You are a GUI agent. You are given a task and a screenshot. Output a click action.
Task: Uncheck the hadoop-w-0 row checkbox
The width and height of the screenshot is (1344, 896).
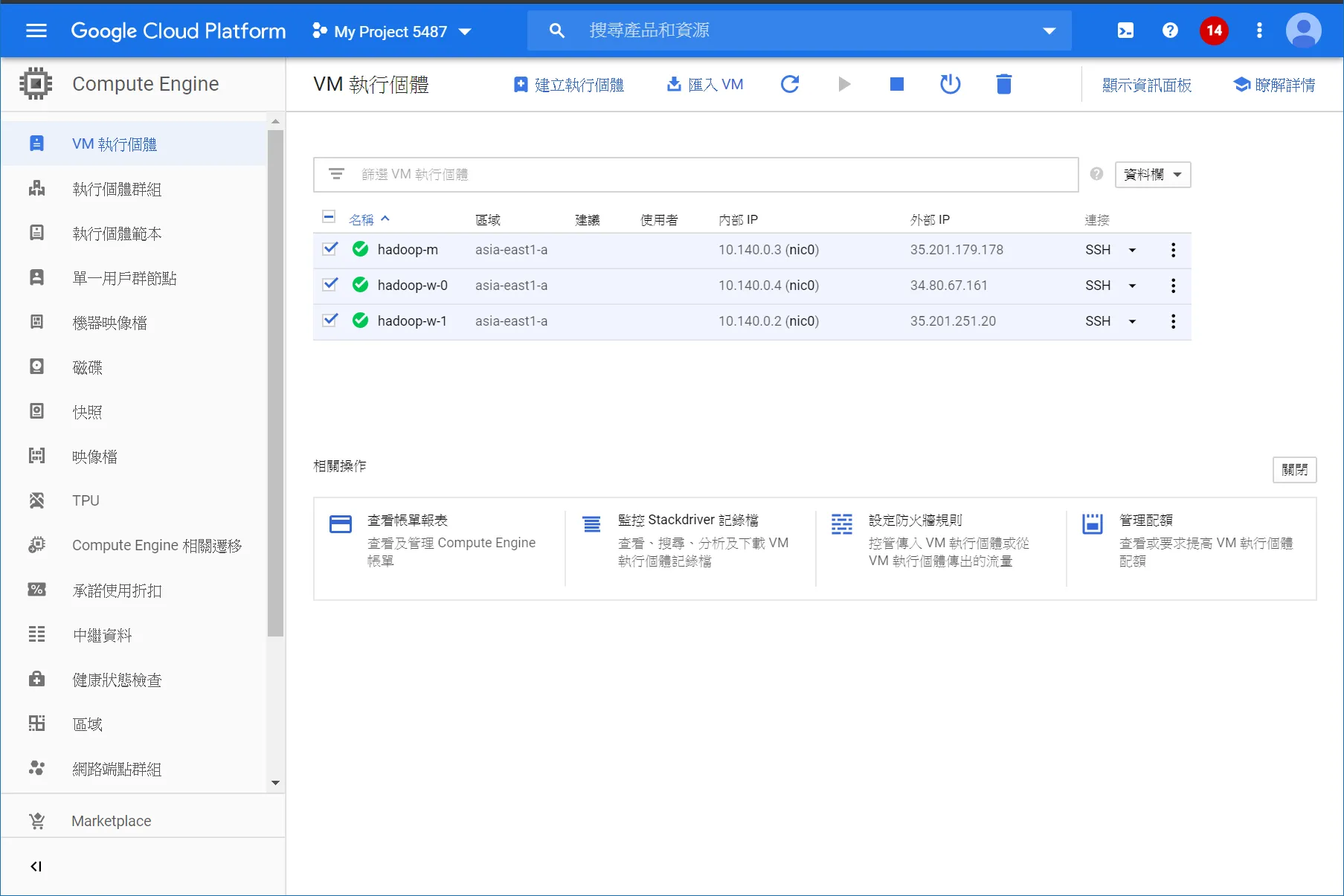coord(330,284)
